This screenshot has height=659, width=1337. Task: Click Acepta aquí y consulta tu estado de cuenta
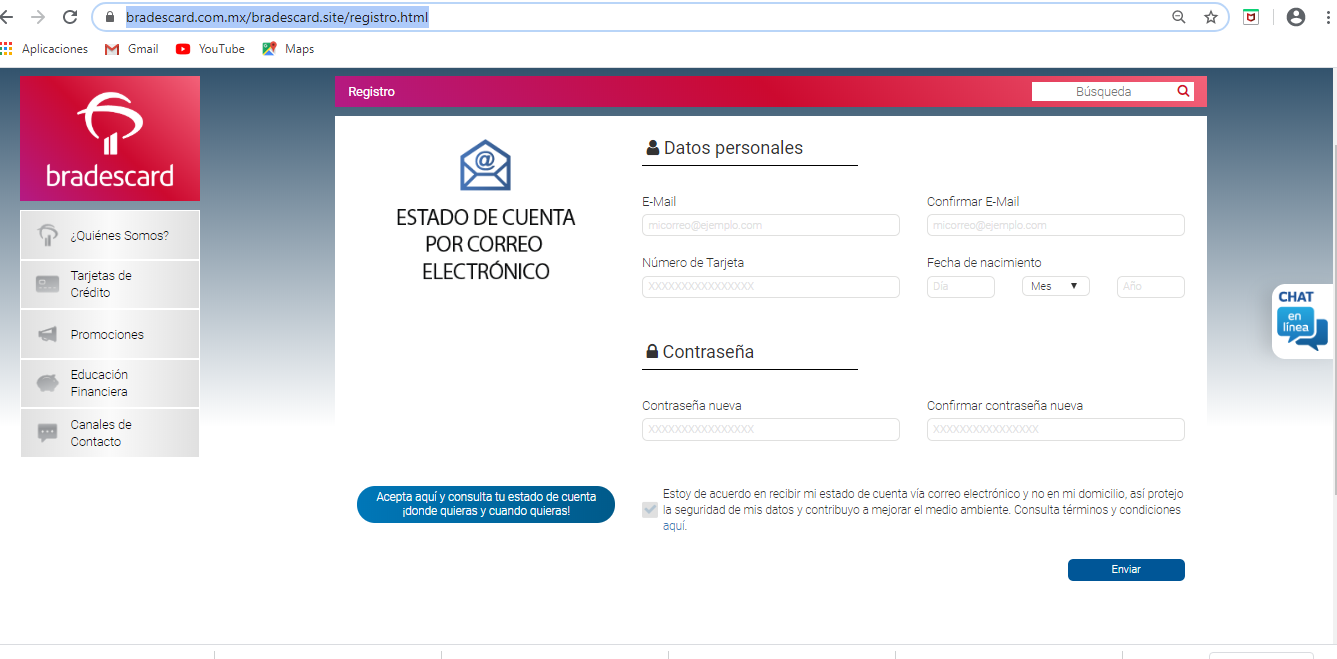[x=485, y=504]
